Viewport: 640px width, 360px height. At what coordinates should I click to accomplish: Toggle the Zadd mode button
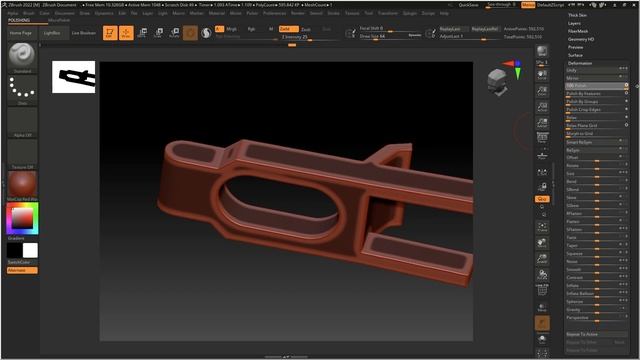289,29
